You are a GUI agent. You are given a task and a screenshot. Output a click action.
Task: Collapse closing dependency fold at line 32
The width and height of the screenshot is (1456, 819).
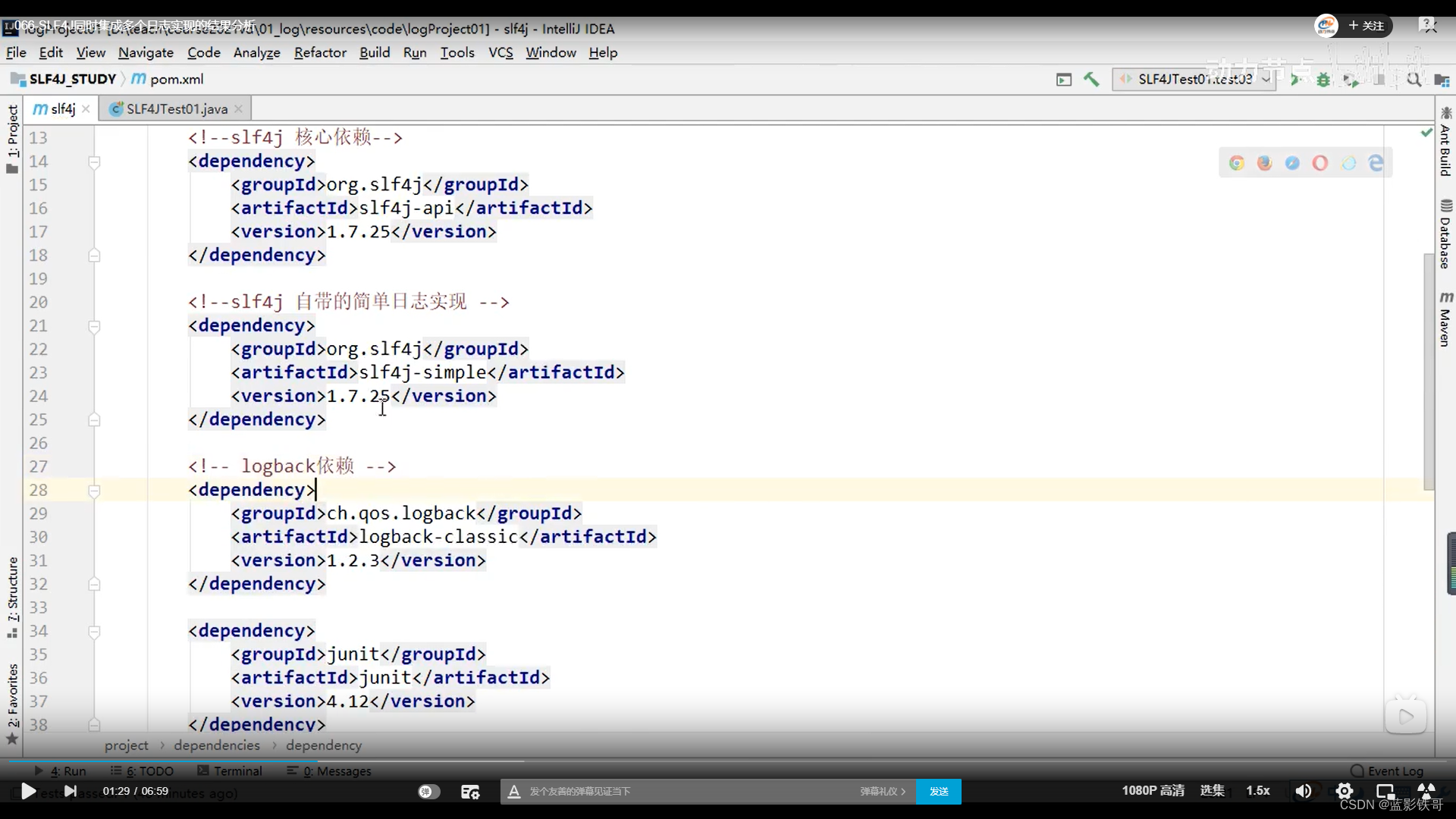coord(94,585)
